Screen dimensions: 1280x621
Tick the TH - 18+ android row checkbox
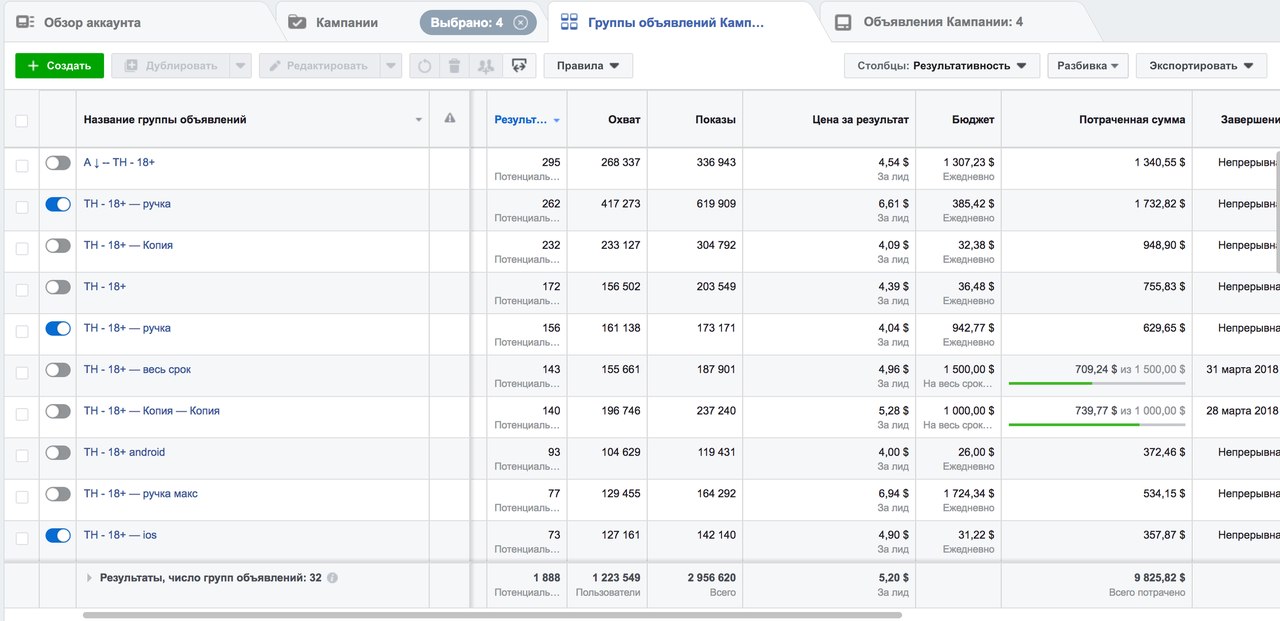[21, 456]
